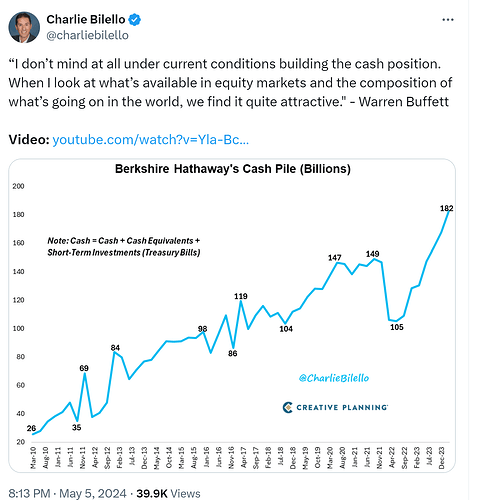Click the 119 spike data label
480x500 pixels.
[241, 296]
